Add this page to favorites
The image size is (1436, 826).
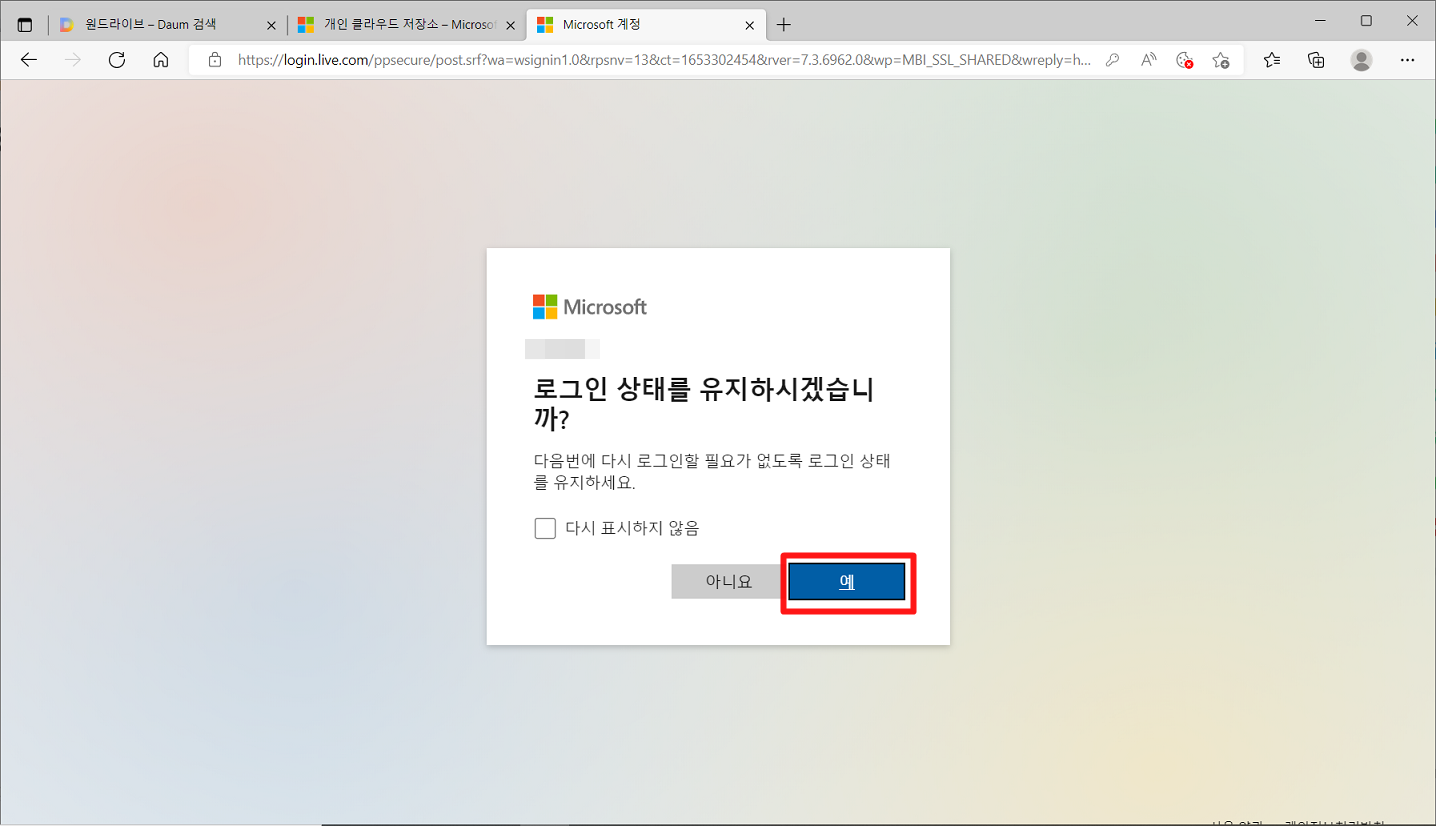(x=1221, y=60)
